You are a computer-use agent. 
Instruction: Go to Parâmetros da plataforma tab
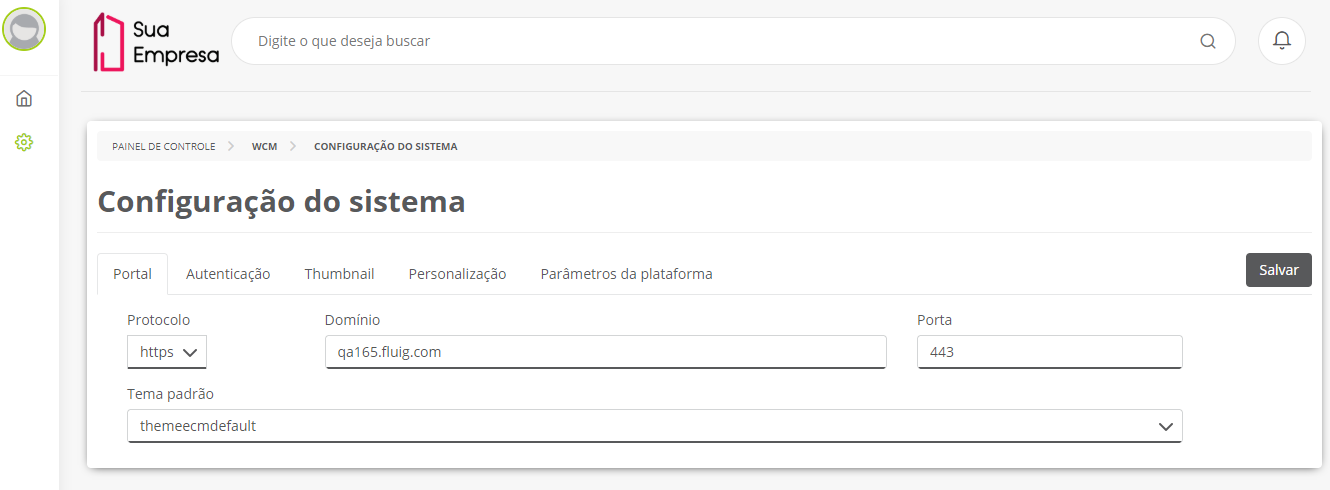(627, 274)
